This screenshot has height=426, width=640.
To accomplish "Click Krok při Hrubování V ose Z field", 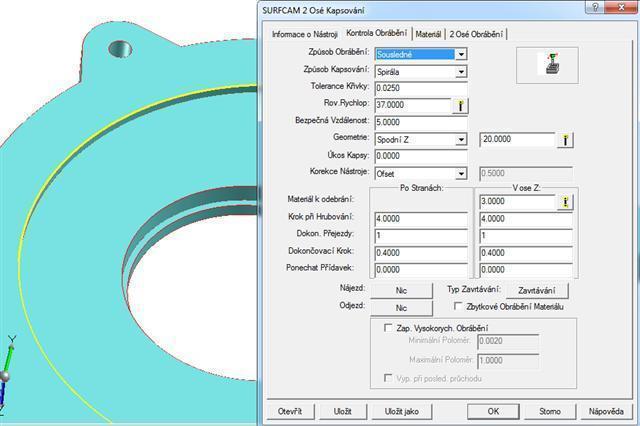I will tap(526, 219).
